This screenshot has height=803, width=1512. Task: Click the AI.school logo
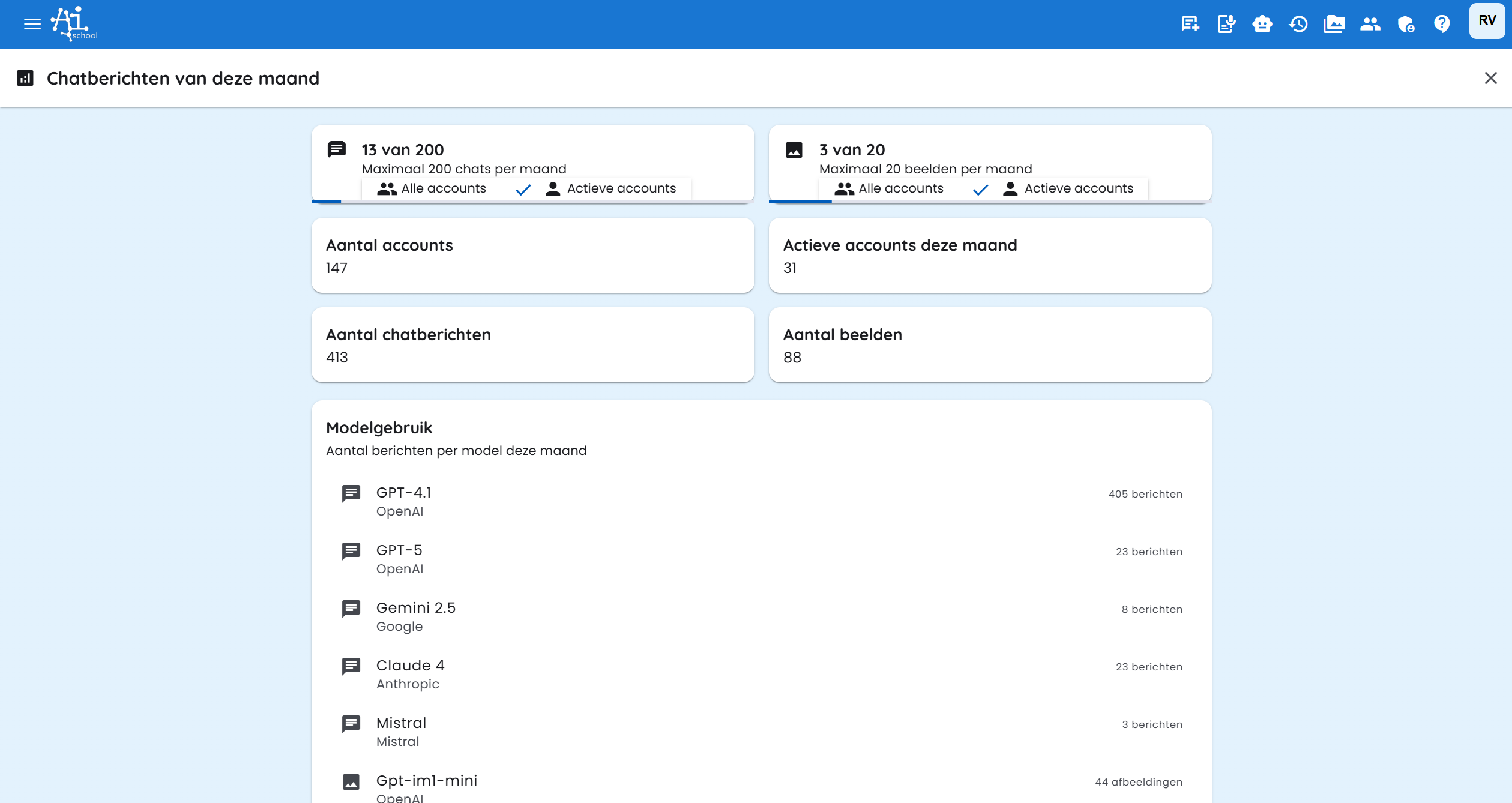pos(71,23)
